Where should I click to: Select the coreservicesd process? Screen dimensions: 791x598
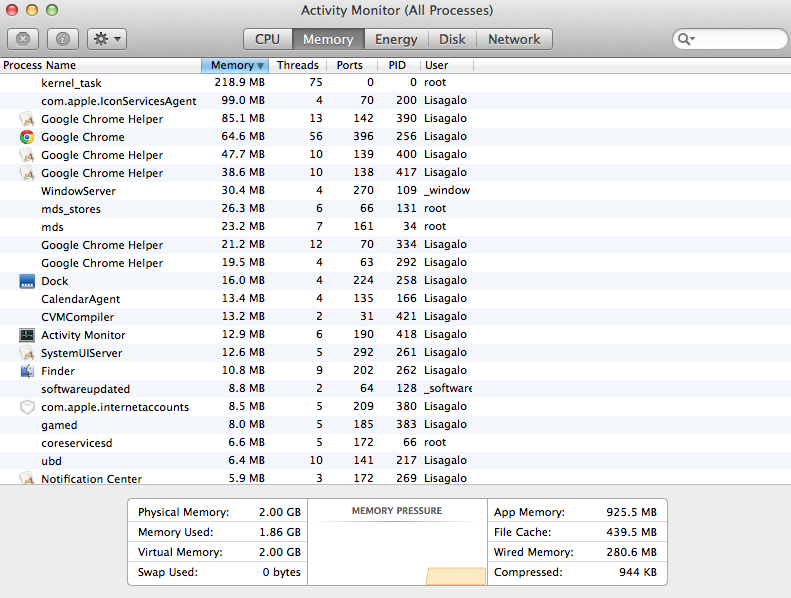396,443
